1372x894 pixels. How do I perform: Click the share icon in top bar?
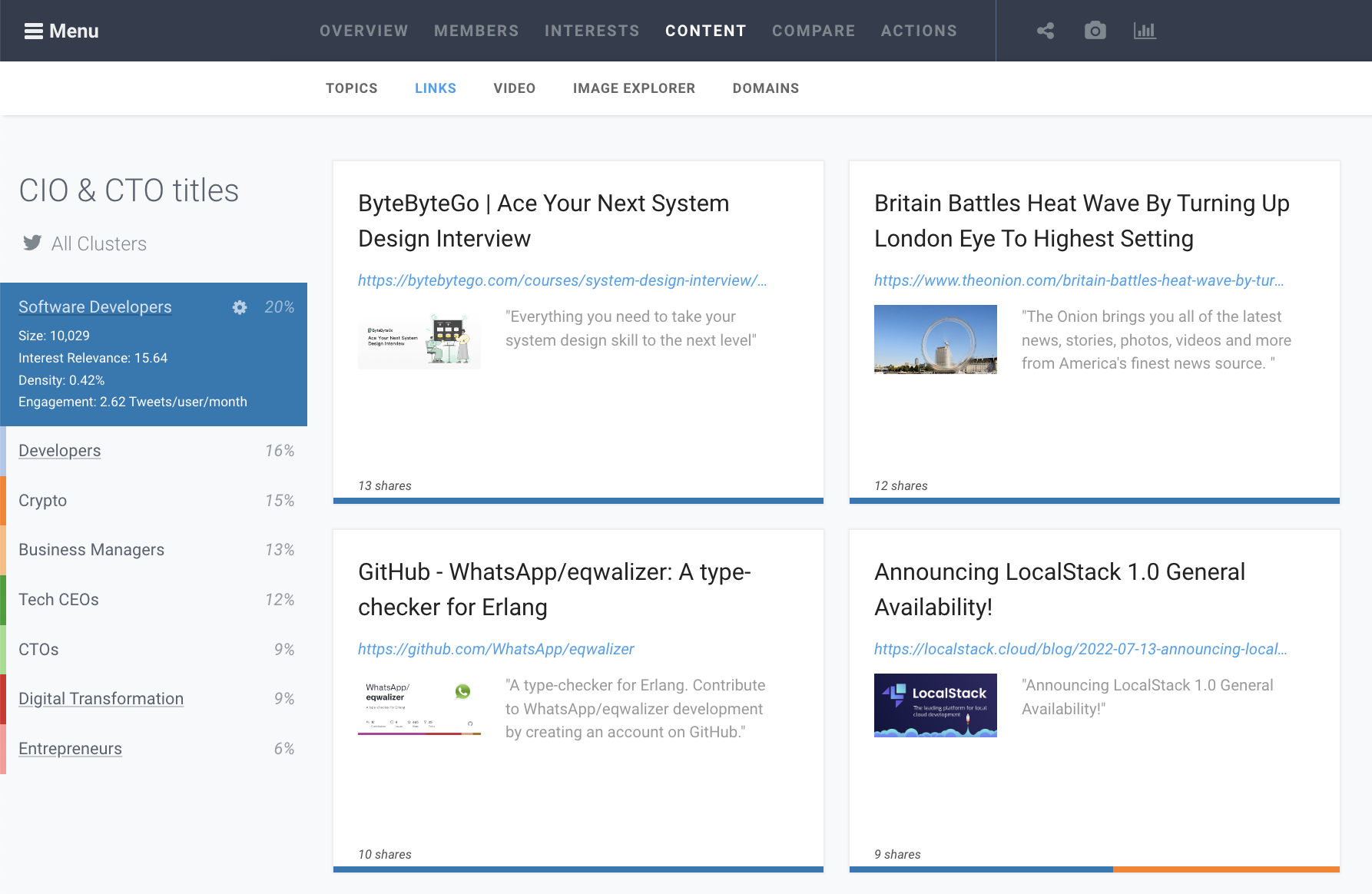pyautogui.click(x=1045, y=31)
